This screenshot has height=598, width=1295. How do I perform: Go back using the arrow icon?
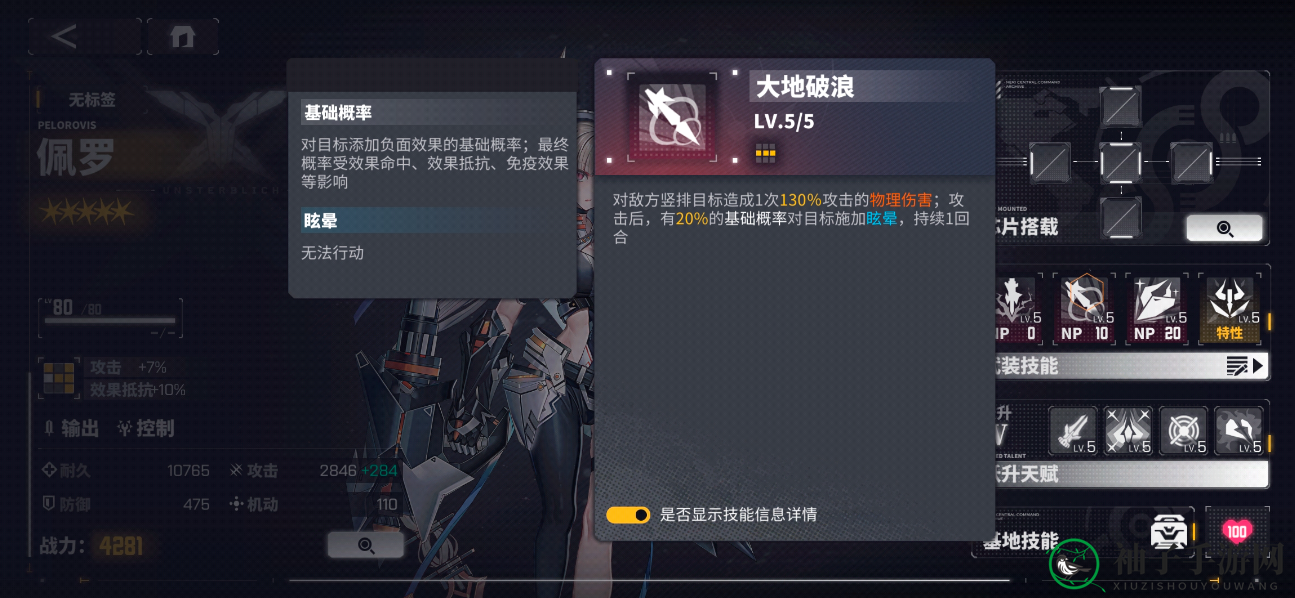point(71,36)
